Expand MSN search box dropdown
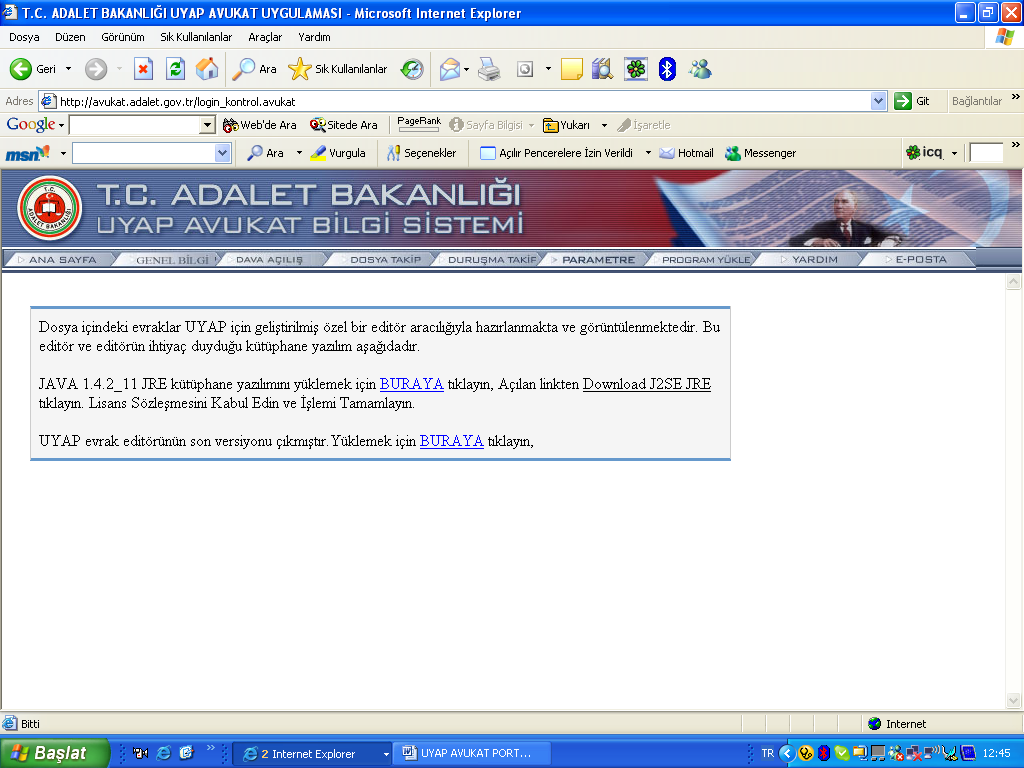 [x=223, y=153]
